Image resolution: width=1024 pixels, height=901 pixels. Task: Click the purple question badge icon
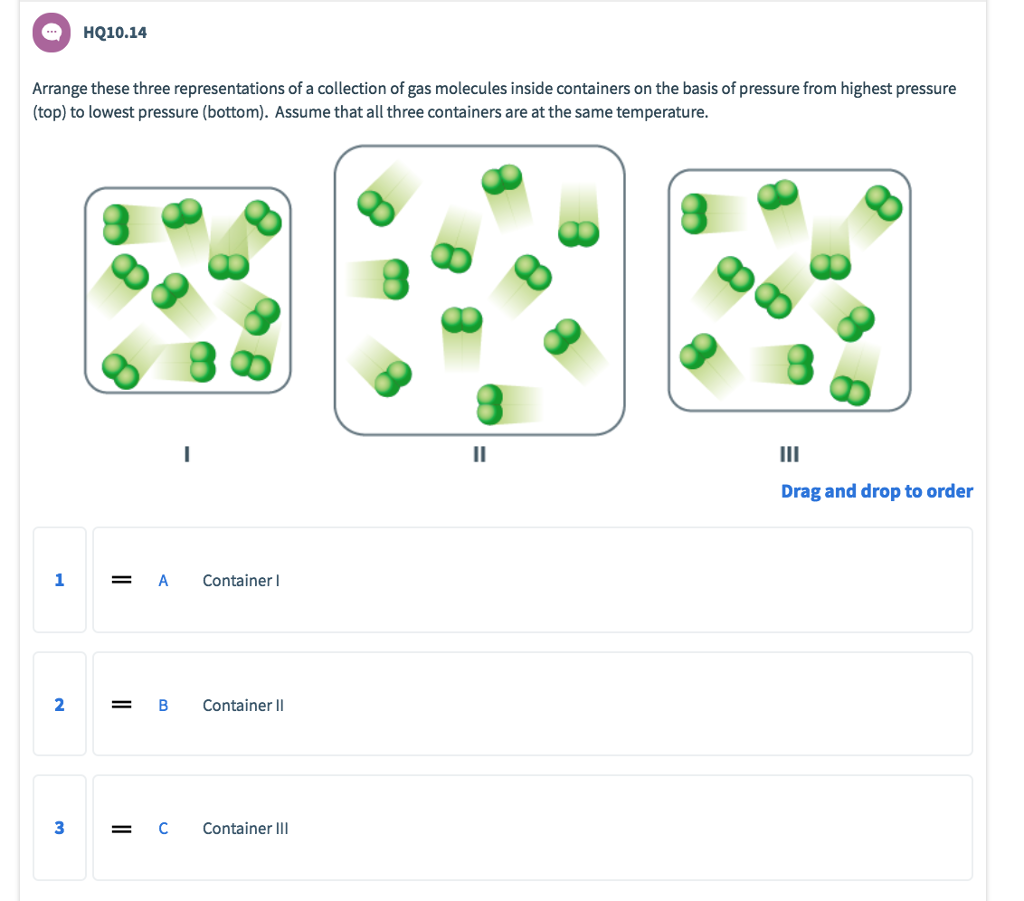click(x=51, y=32)
